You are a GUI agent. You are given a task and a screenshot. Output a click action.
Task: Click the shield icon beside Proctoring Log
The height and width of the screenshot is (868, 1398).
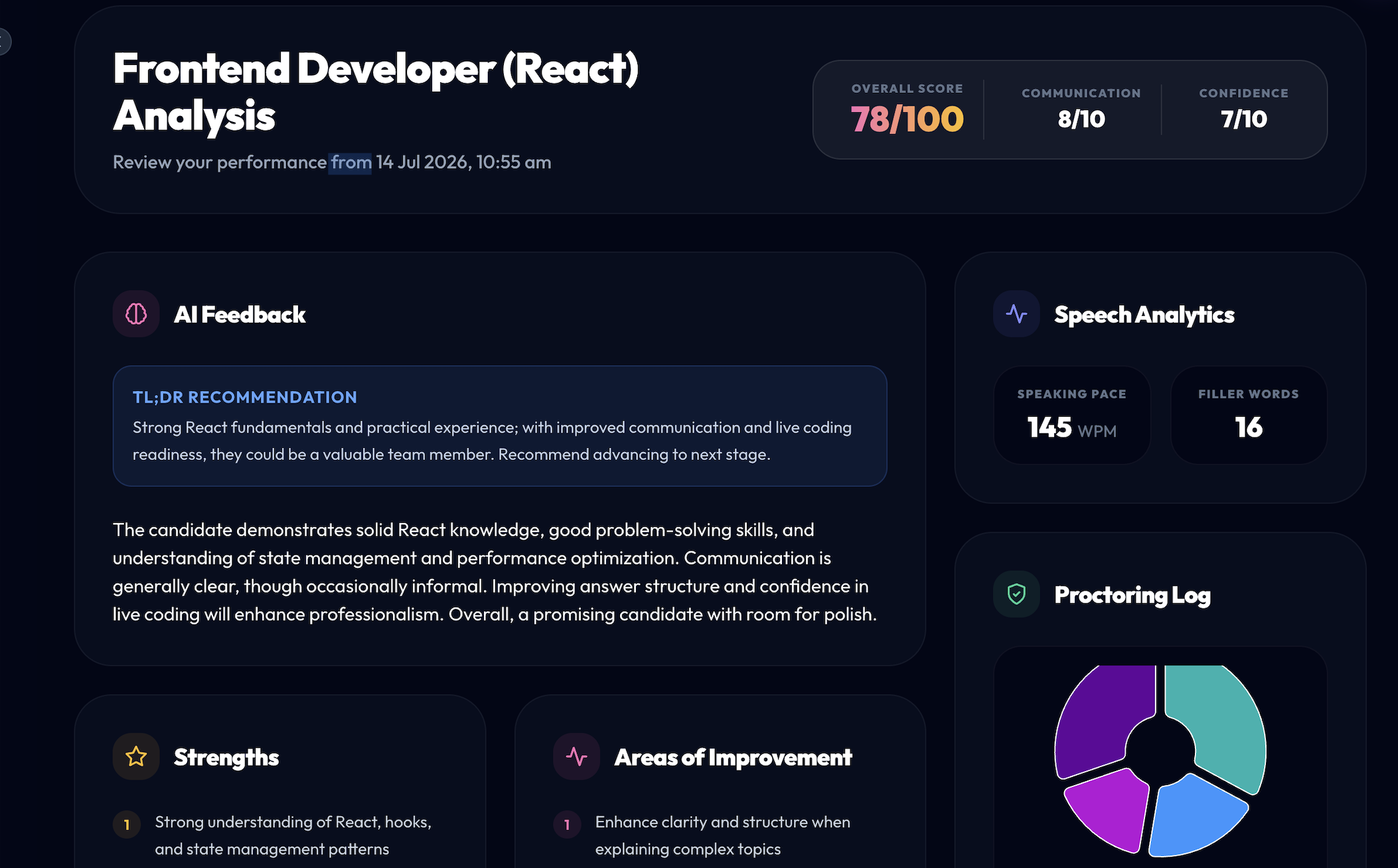(x=1016, y=594)
